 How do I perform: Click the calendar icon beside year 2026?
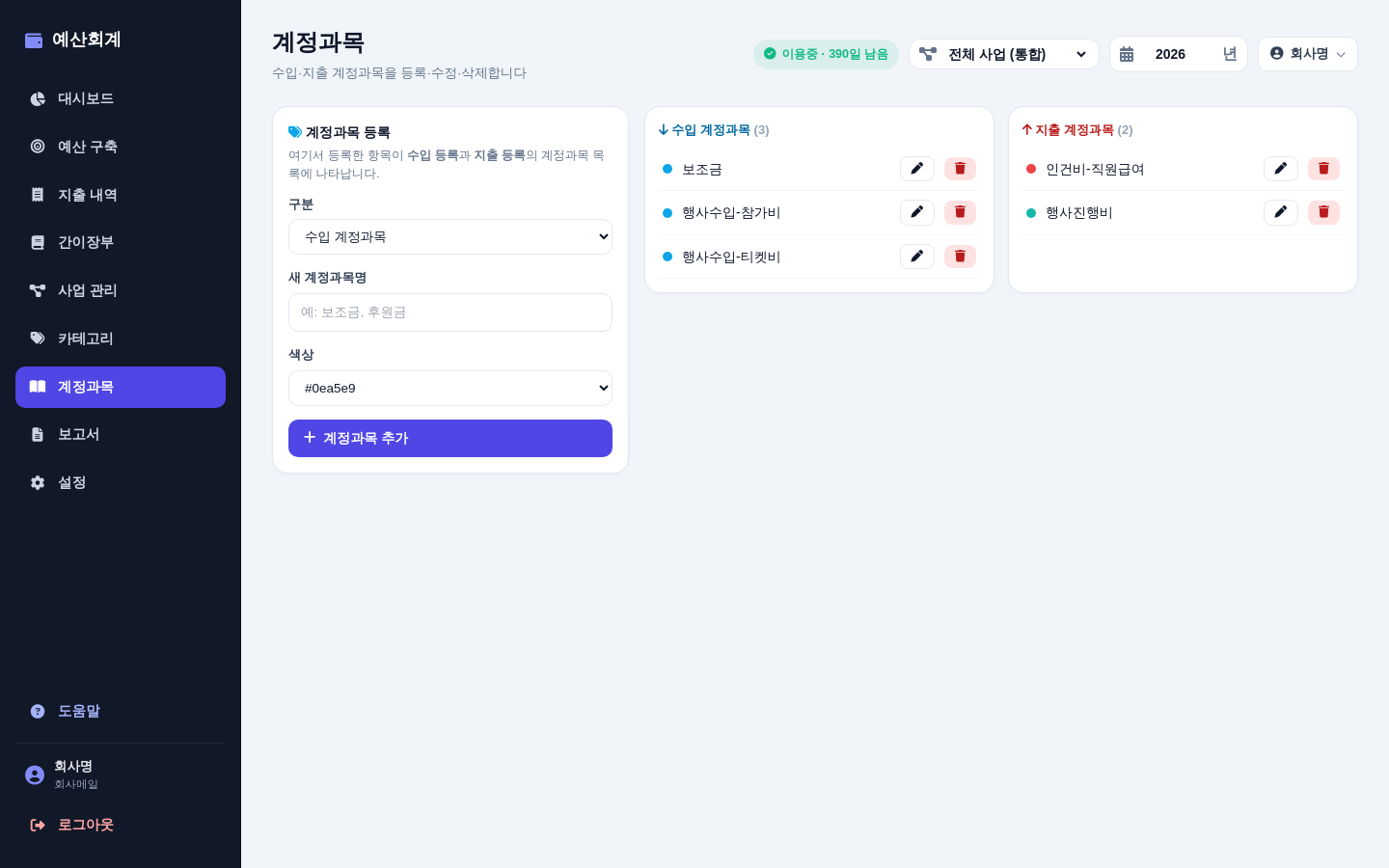tap(1127, 54)
